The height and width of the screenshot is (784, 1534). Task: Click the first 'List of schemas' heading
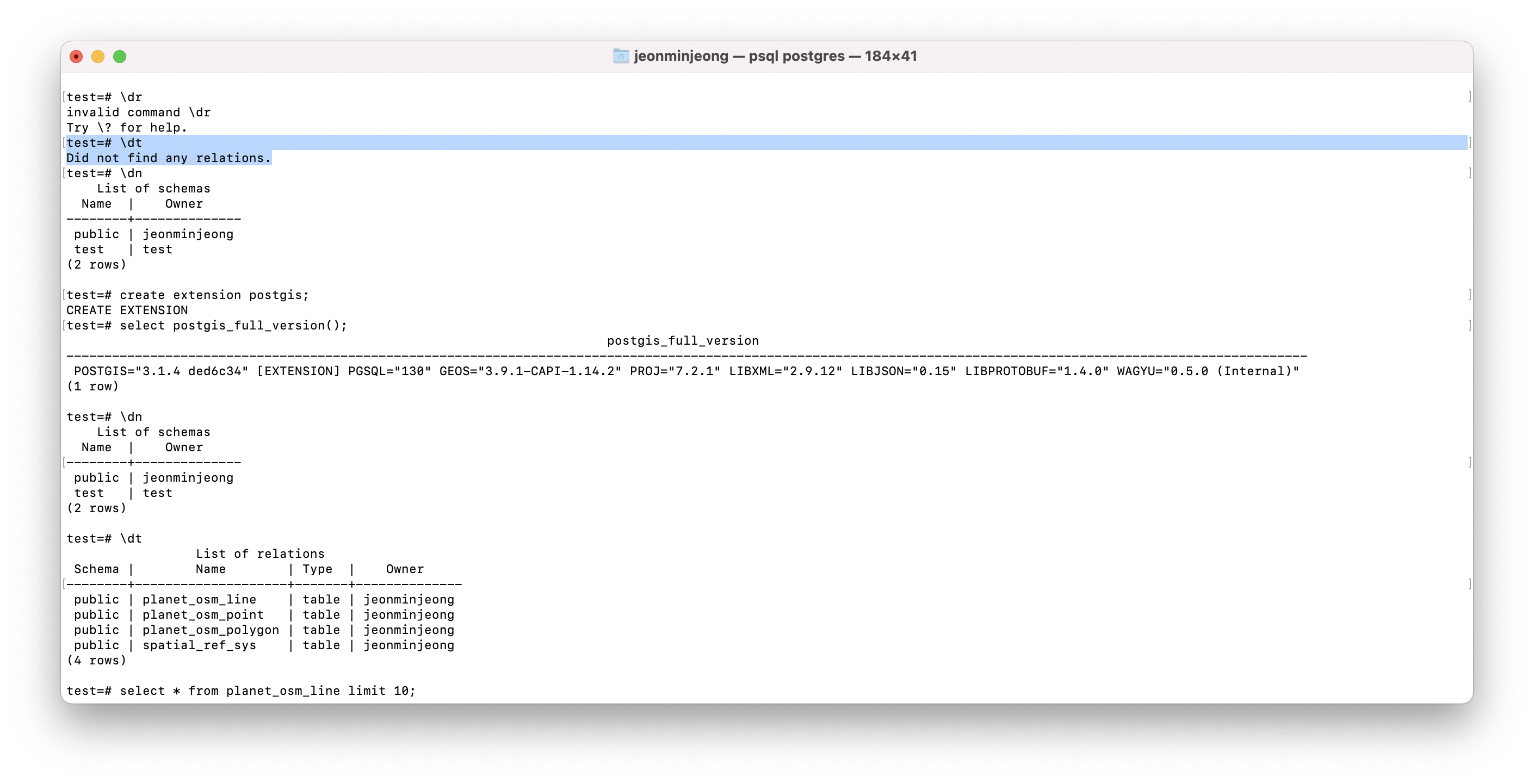pos(153,189)
